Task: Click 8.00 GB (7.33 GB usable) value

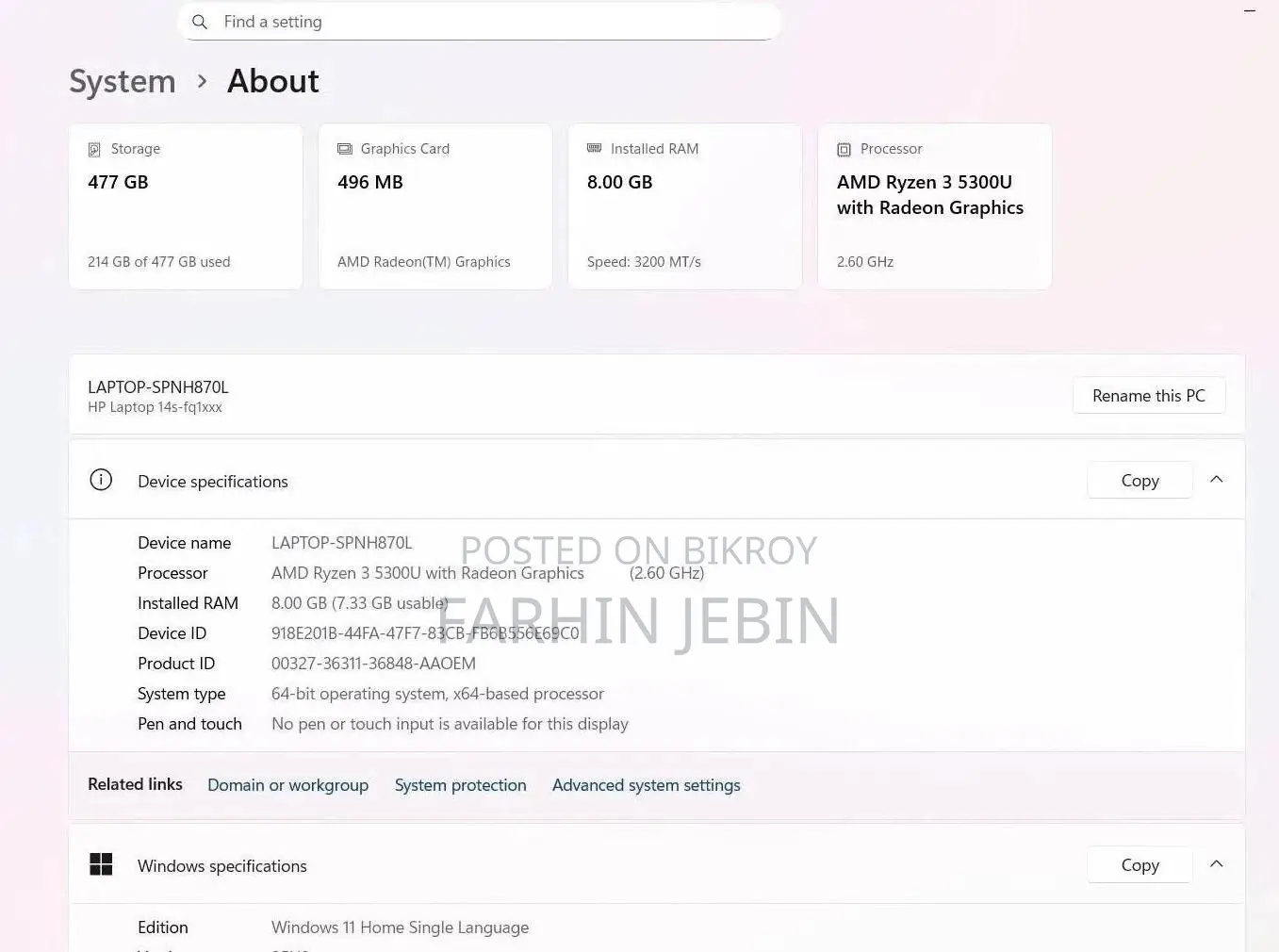Action: (359, 603)
